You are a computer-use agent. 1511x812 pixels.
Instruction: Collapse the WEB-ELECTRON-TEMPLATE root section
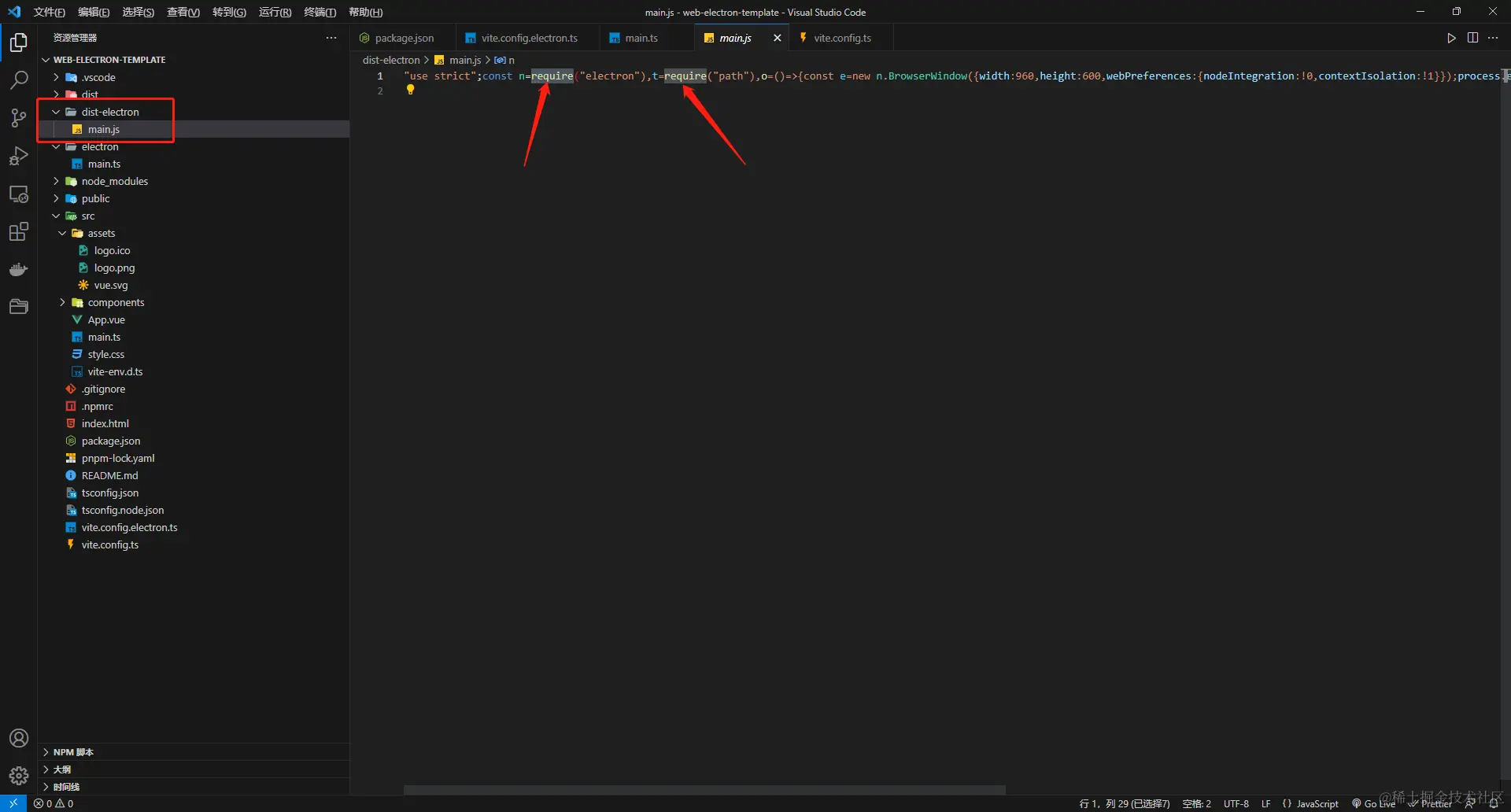coord(194,60)
